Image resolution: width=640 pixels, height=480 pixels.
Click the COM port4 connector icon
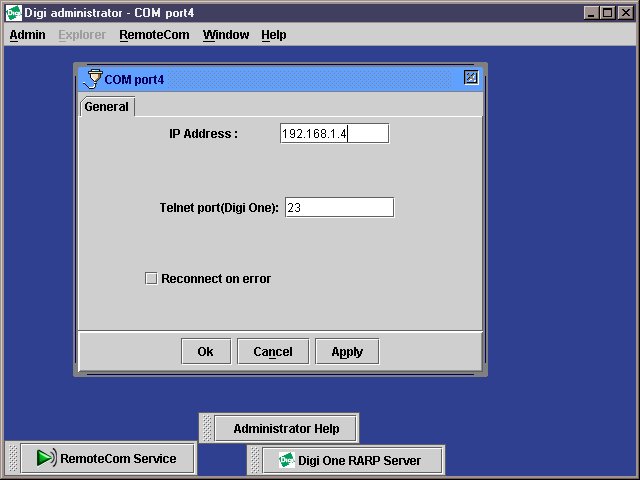pos(94,78)
